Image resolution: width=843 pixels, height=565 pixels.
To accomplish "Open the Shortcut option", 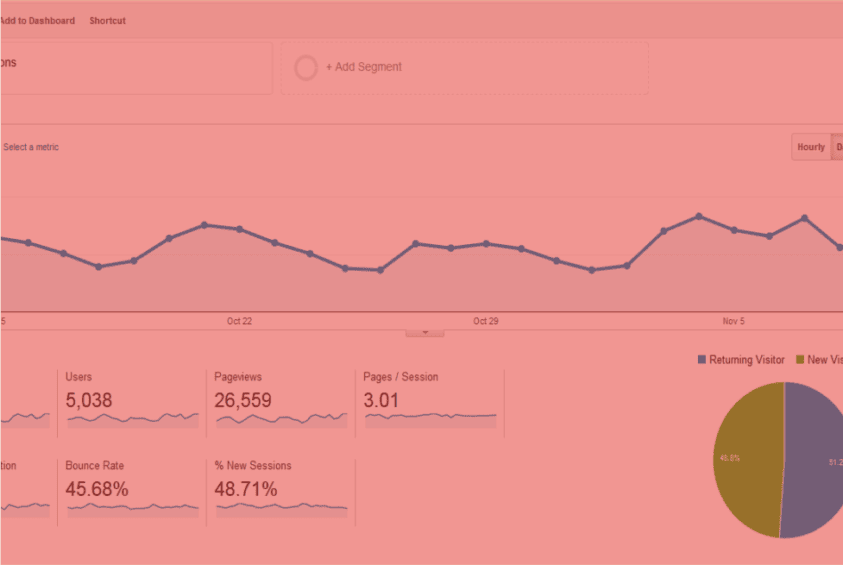I will pyautogui.click(x=108, y=21).
